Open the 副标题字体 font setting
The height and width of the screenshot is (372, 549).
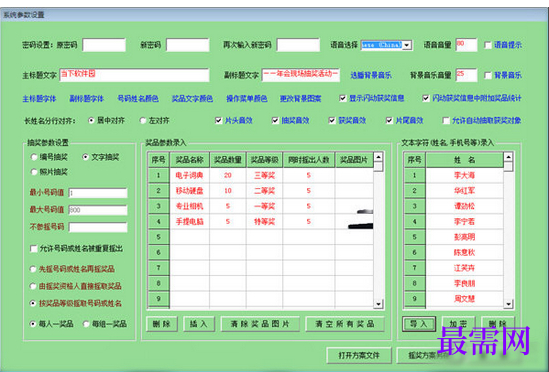click(x=86, y=99)
